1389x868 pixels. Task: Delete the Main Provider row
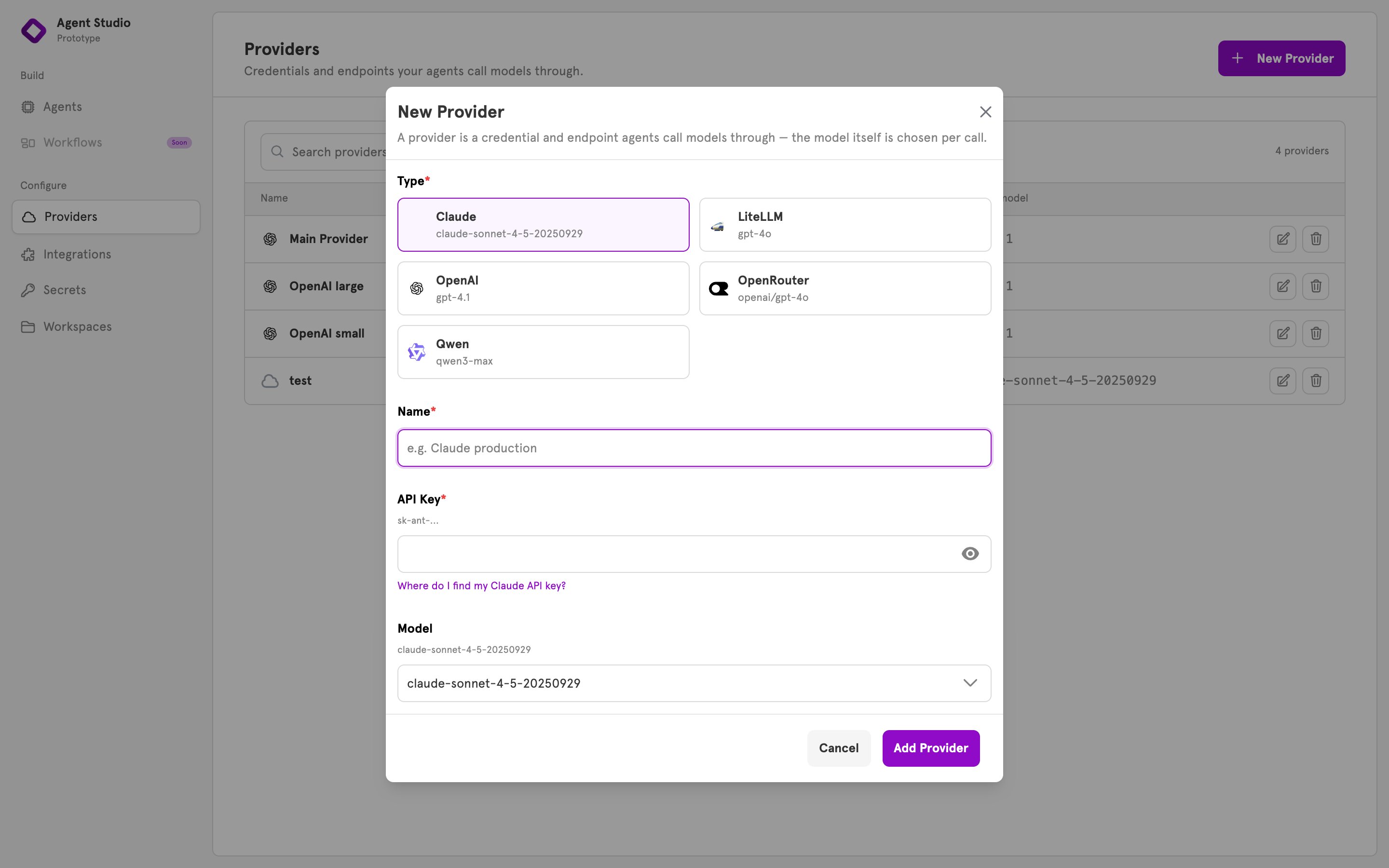(1316, 239)
